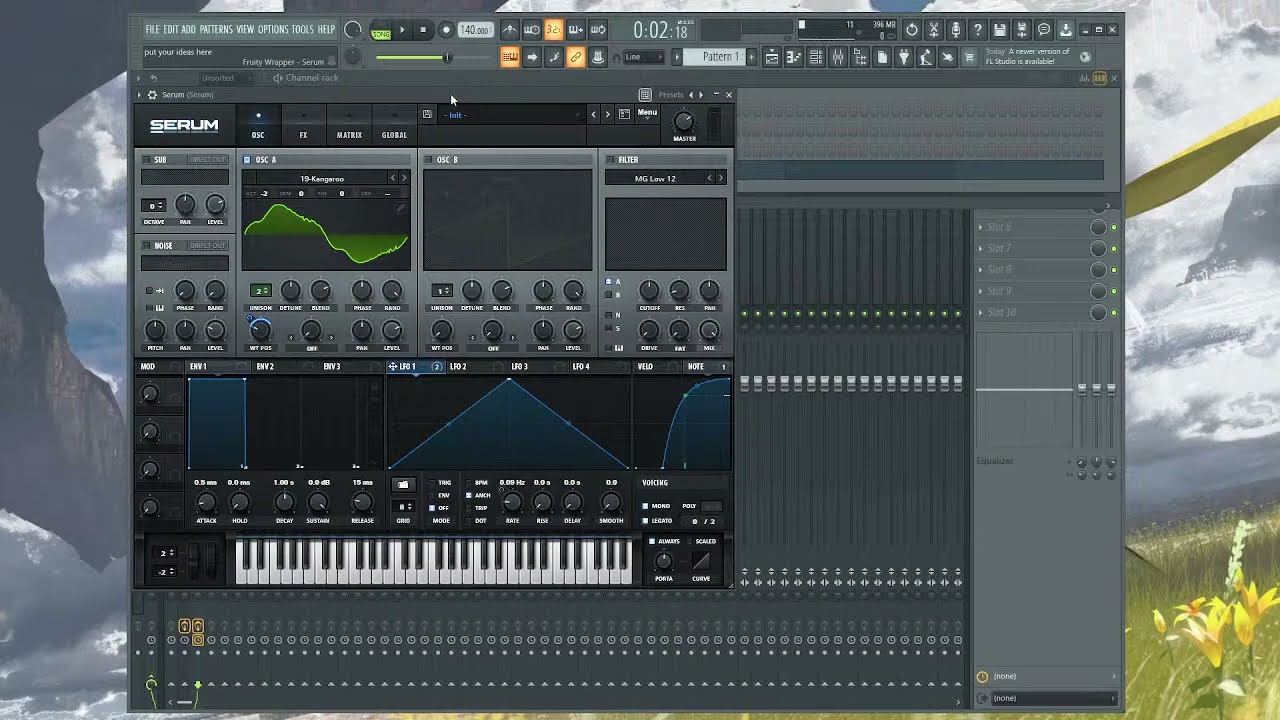Enable the OSC B checkbox
Image resolution: width=1280 pixels, height=720 pixels.
tap(428, 160)
